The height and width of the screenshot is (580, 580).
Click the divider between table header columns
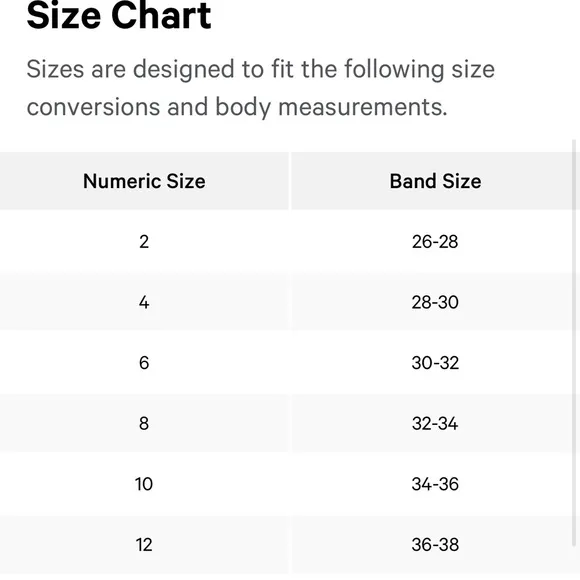tap(290, 181)
